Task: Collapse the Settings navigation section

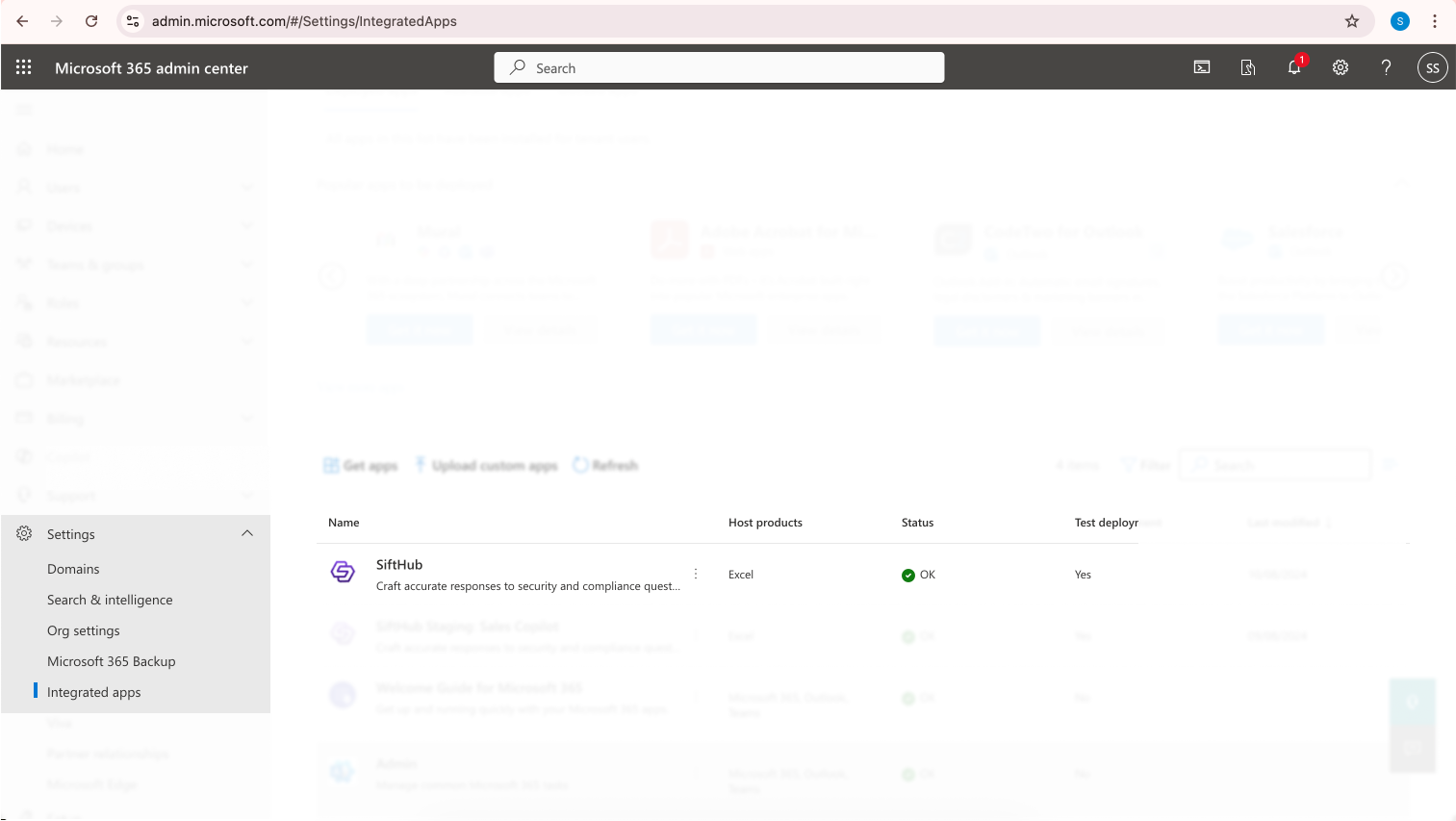Action: 247,533
